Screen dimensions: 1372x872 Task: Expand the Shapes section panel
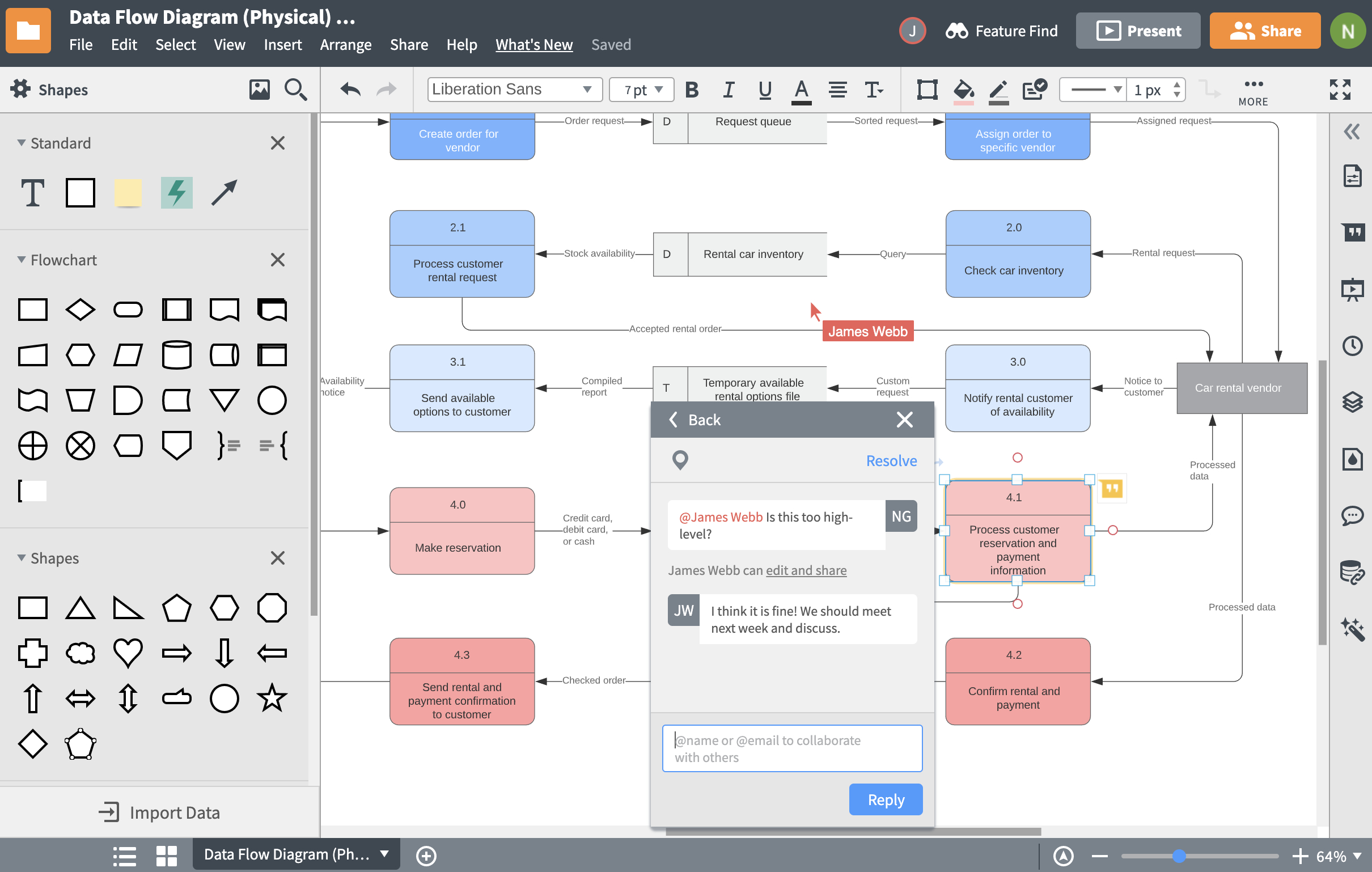click(x=22, y=557)
